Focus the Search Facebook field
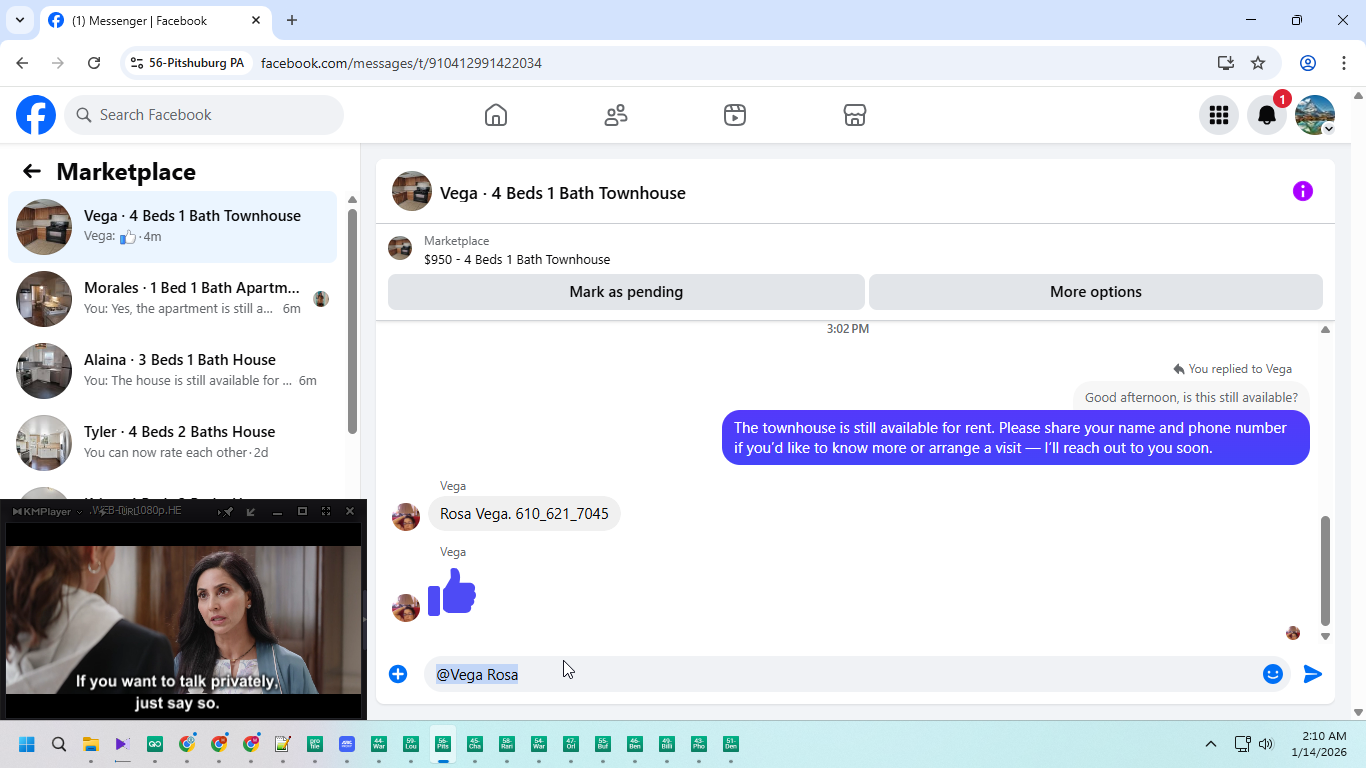 [x=204, y=115]
